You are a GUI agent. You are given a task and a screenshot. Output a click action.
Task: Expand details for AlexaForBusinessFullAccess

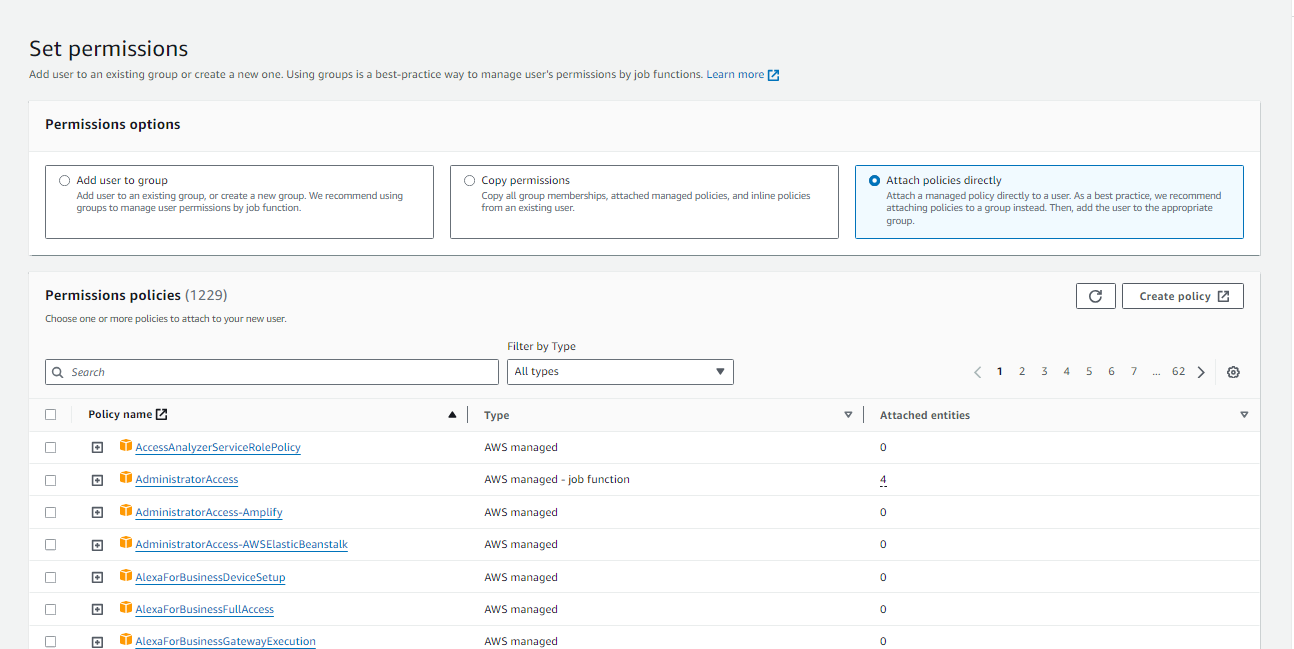[97, 608]
